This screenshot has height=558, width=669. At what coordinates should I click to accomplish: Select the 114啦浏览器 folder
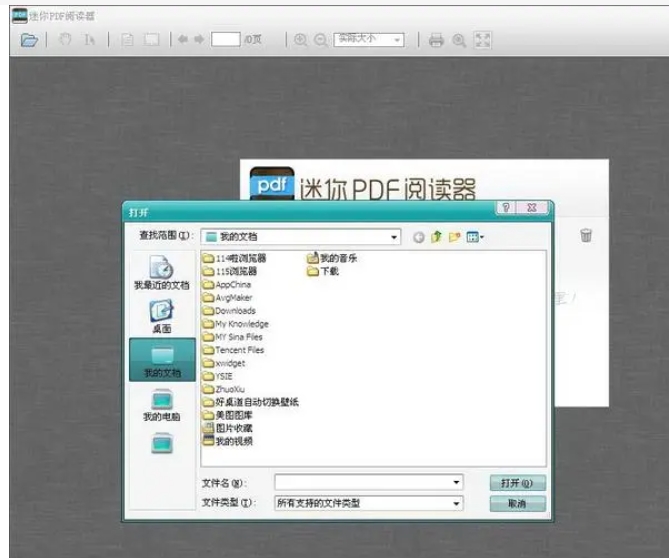[234, 258]
